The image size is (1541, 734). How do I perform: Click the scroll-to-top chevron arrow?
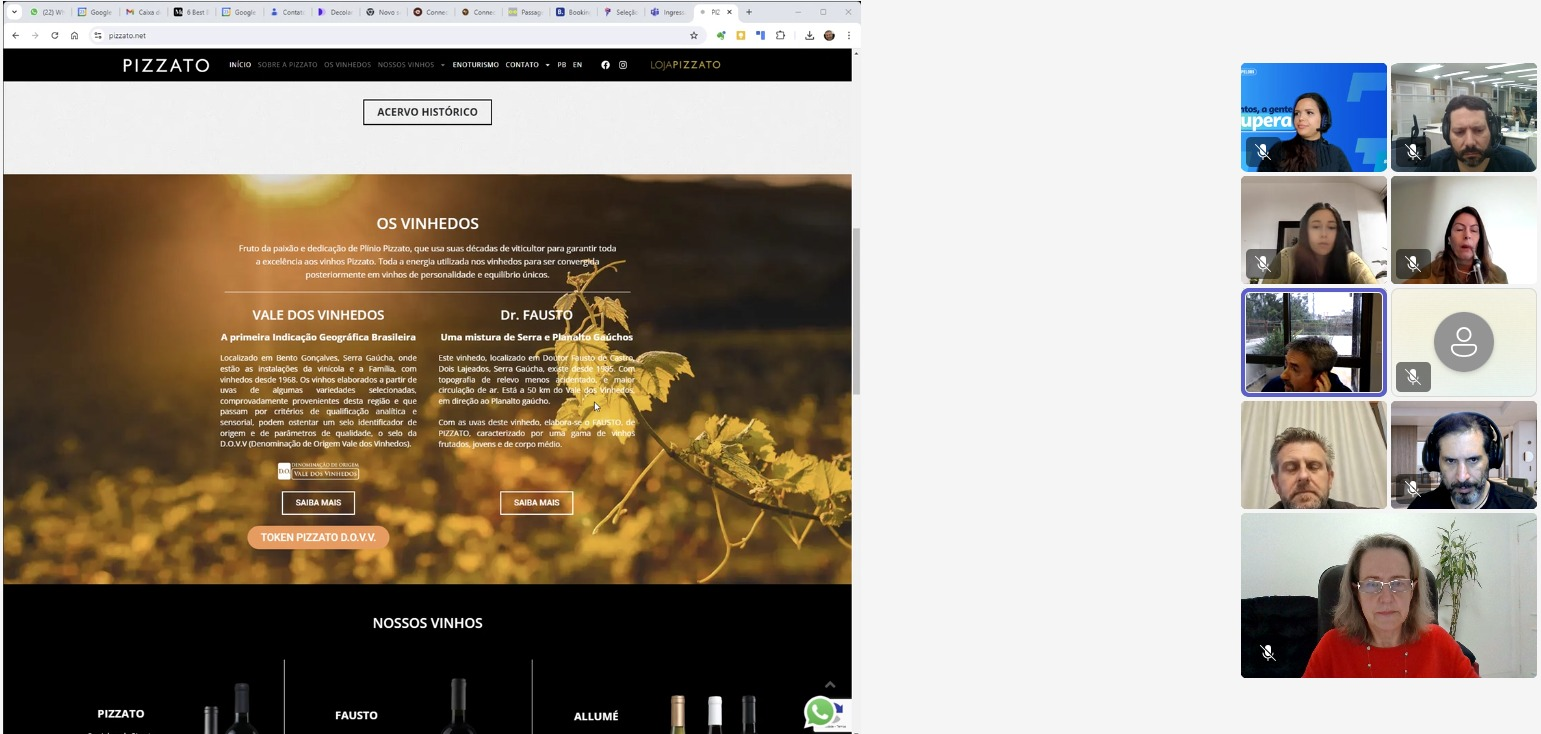(829, 685)
